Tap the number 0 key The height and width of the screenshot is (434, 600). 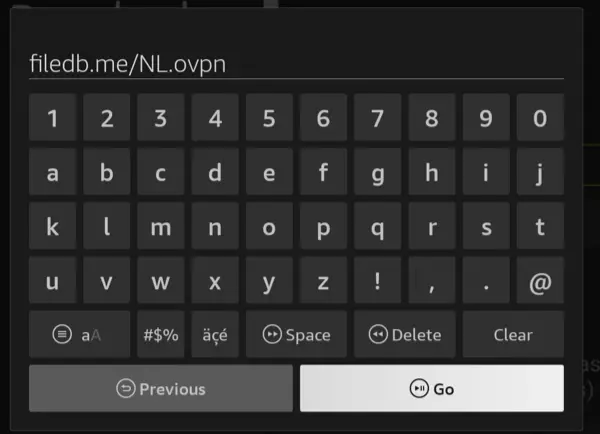pyautogui.click(x=540, y=117)
